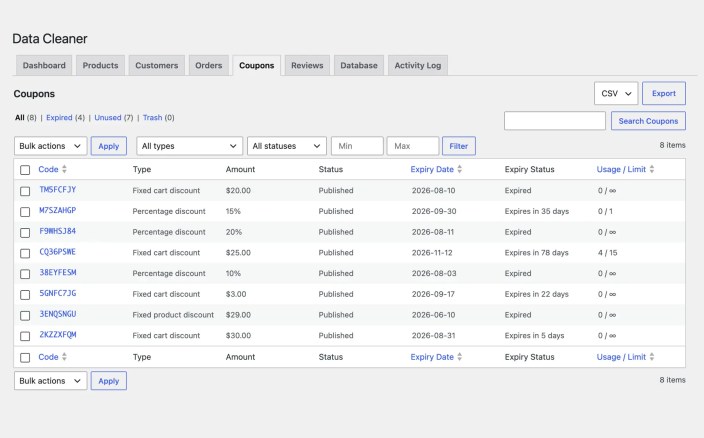Click the Filter button
704x438 pixels.
[458, 146]
